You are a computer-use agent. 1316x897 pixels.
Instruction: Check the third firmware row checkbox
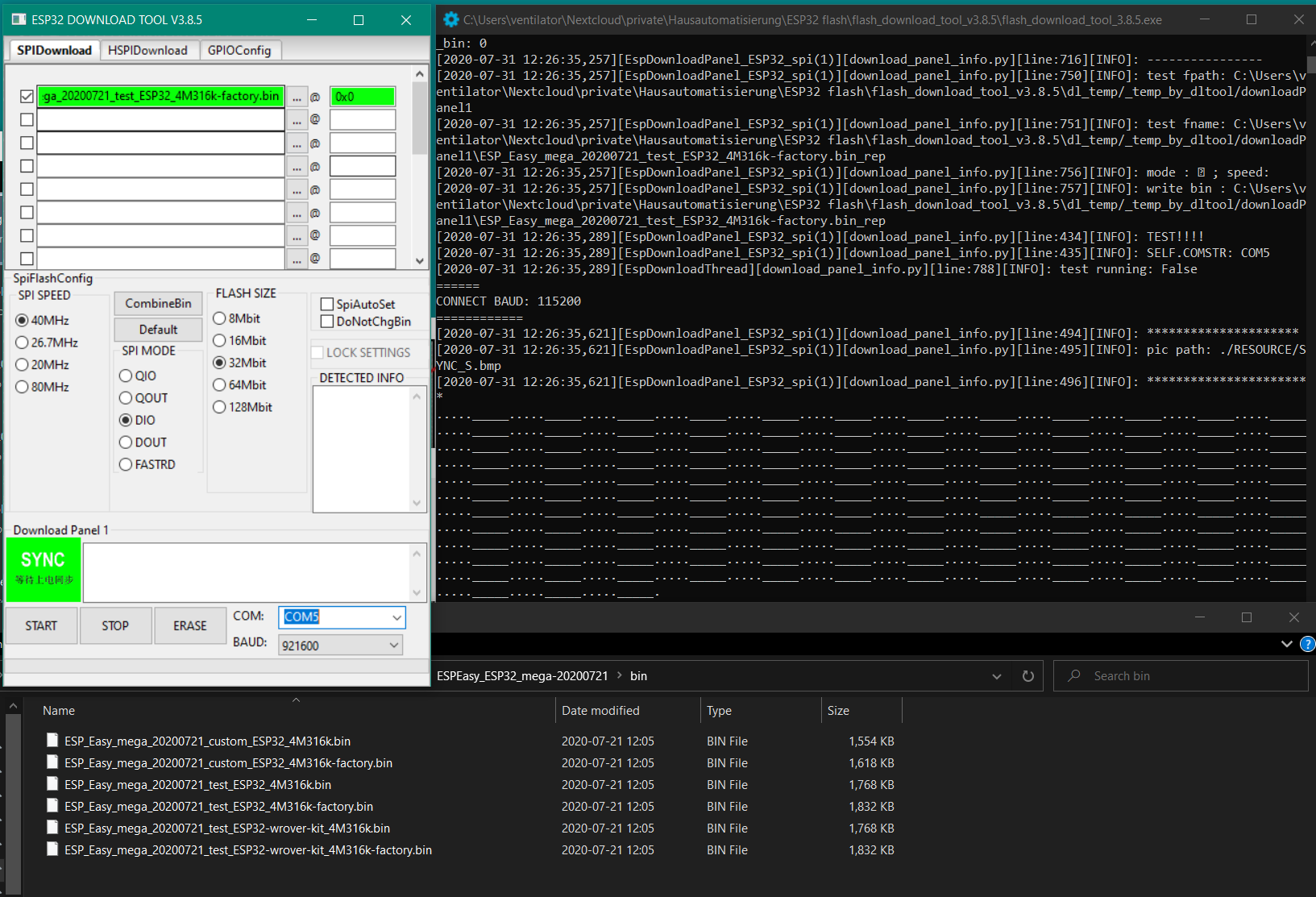(27, 143)
